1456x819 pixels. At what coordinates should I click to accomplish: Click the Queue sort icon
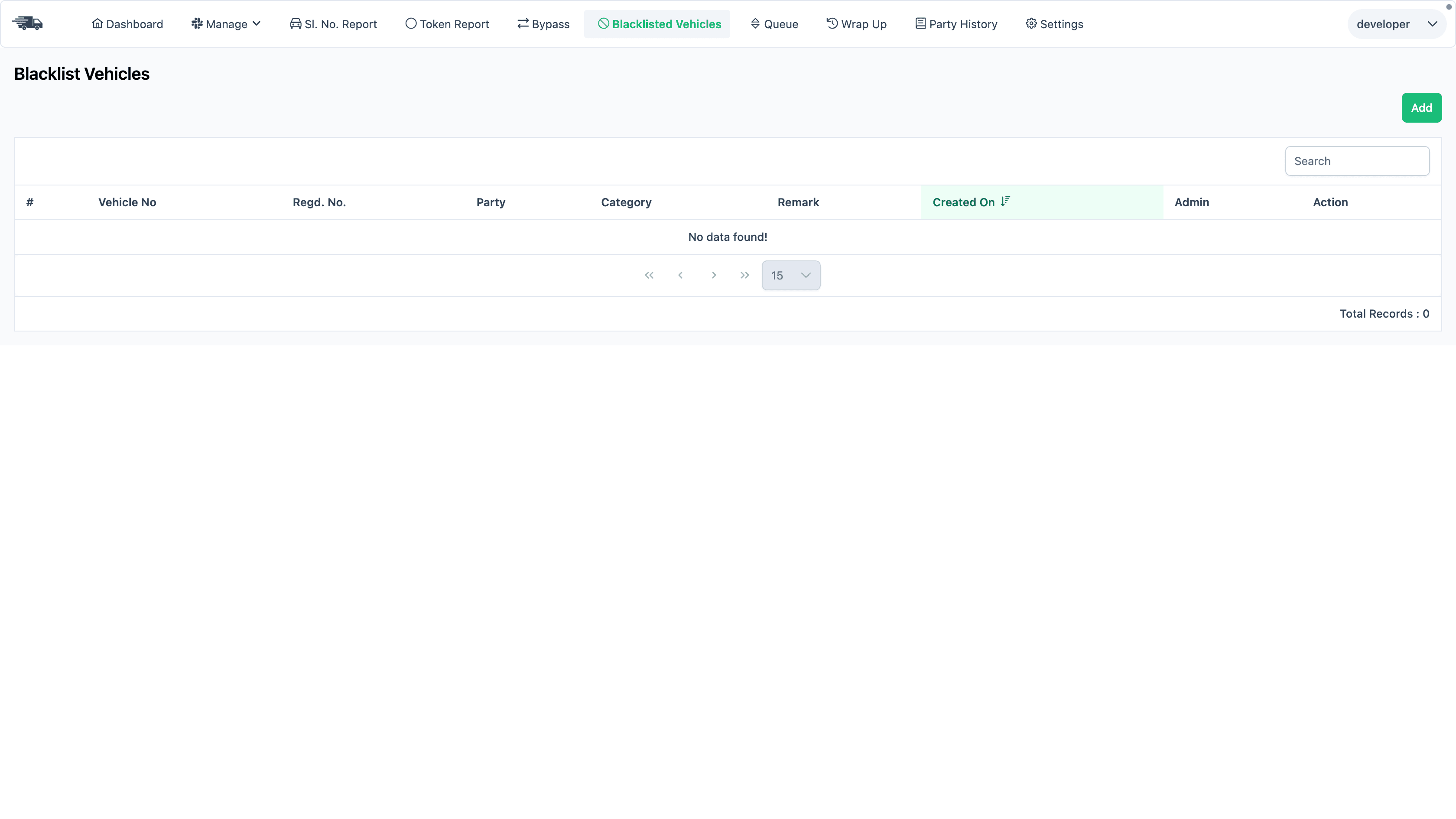click(755, 24)
